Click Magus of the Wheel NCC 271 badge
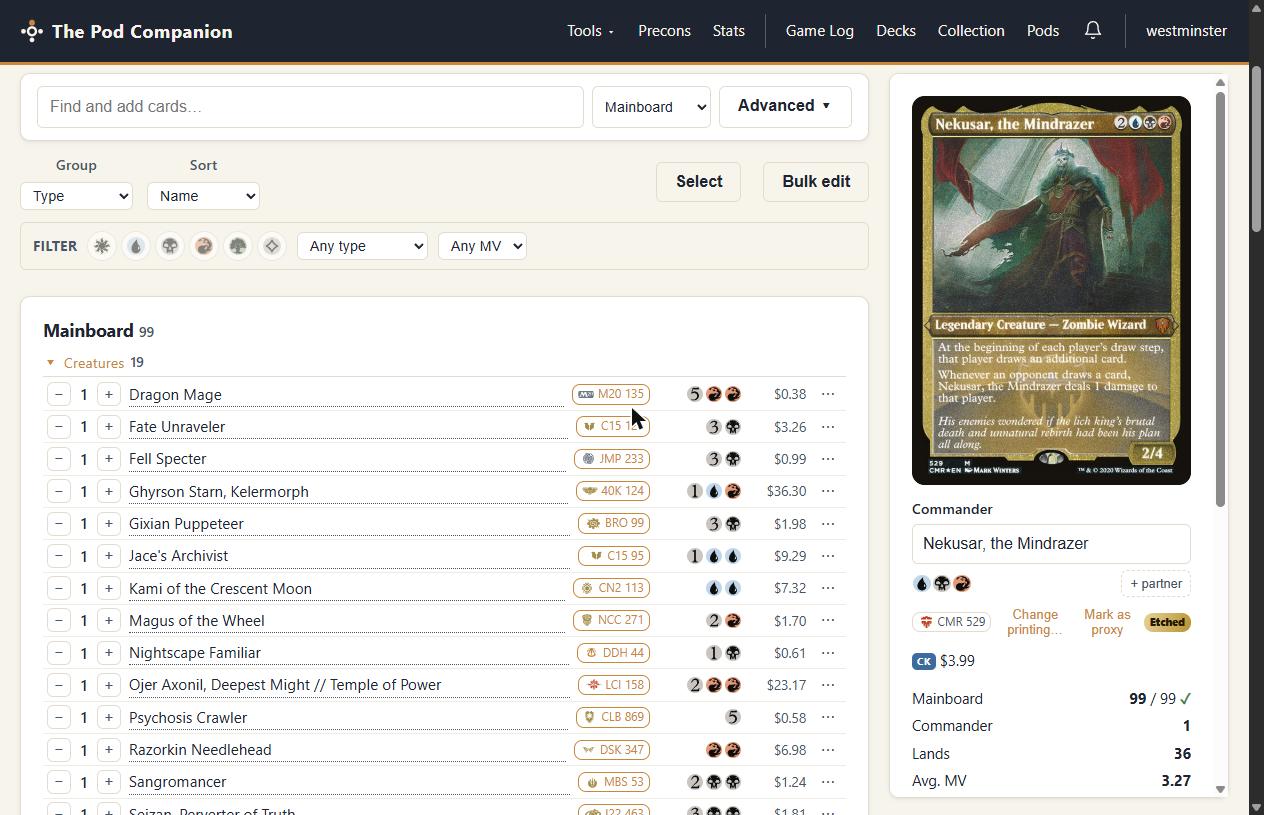1264x815 pixels. pos(613,620)
